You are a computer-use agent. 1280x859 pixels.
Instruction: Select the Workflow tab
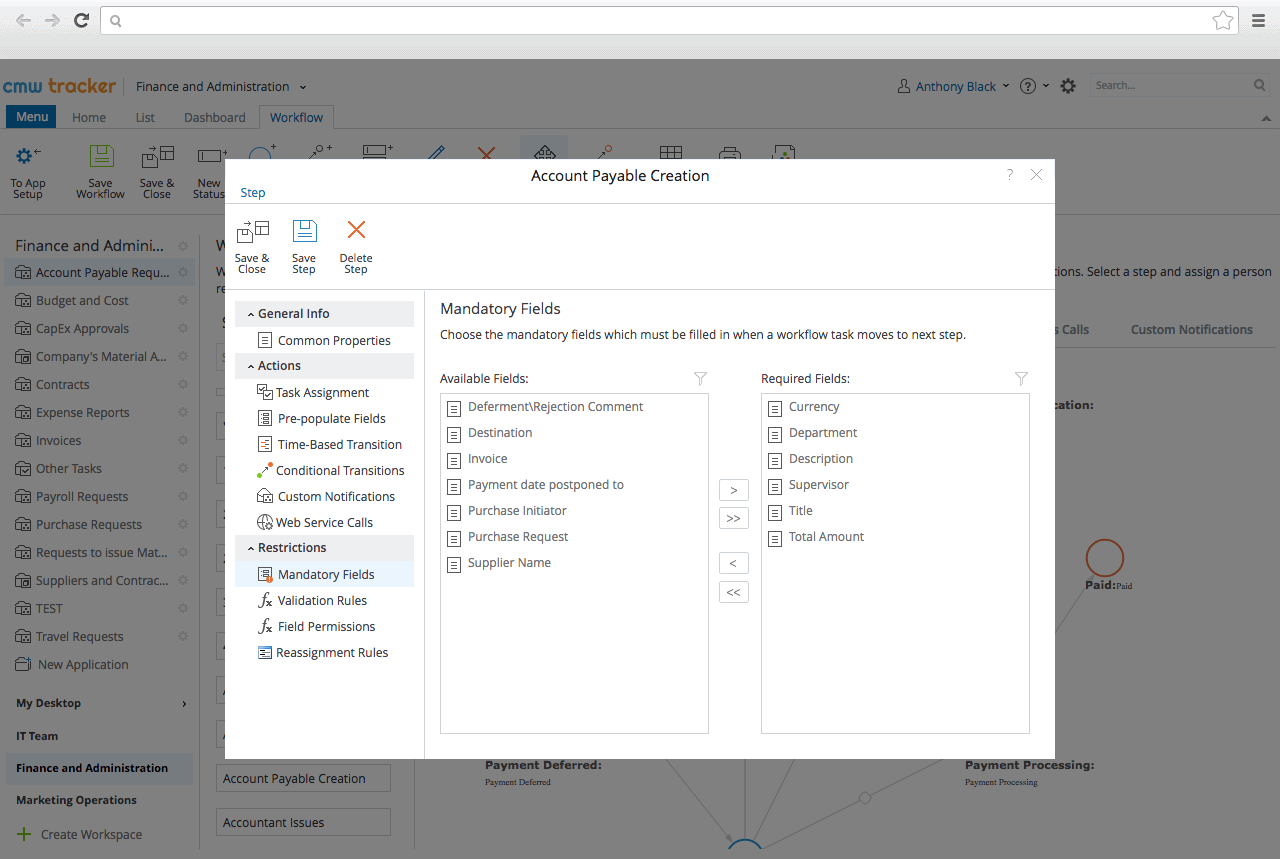297,117
